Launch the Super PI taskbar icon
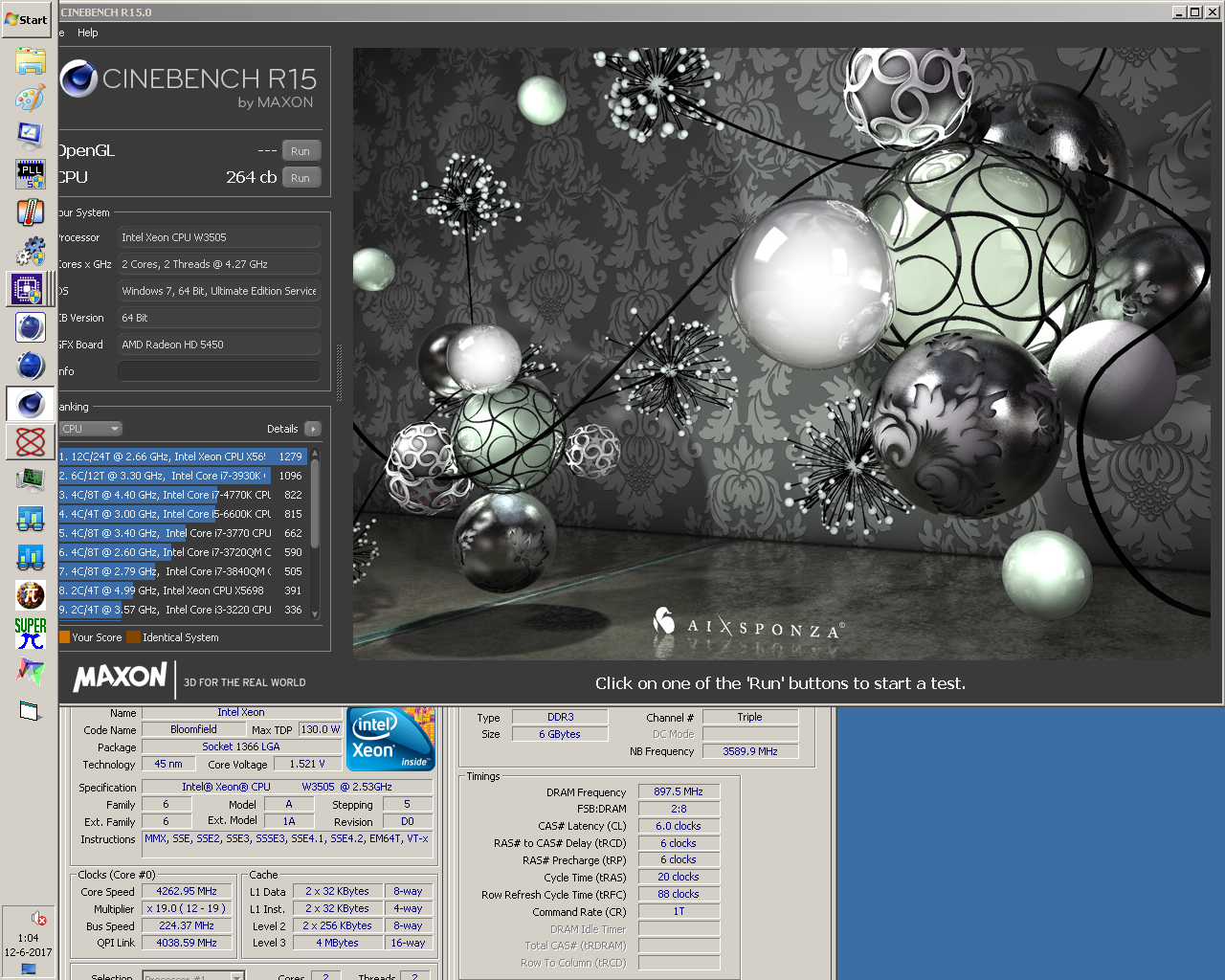This screenshot has height=980, width=1225. [30, 633]
